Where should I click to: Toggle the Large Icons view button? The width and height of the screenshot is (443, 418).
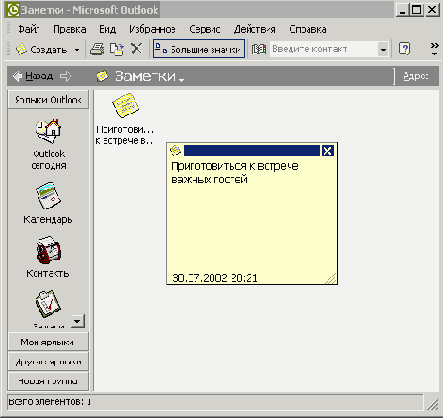click(x=199, y=49)
